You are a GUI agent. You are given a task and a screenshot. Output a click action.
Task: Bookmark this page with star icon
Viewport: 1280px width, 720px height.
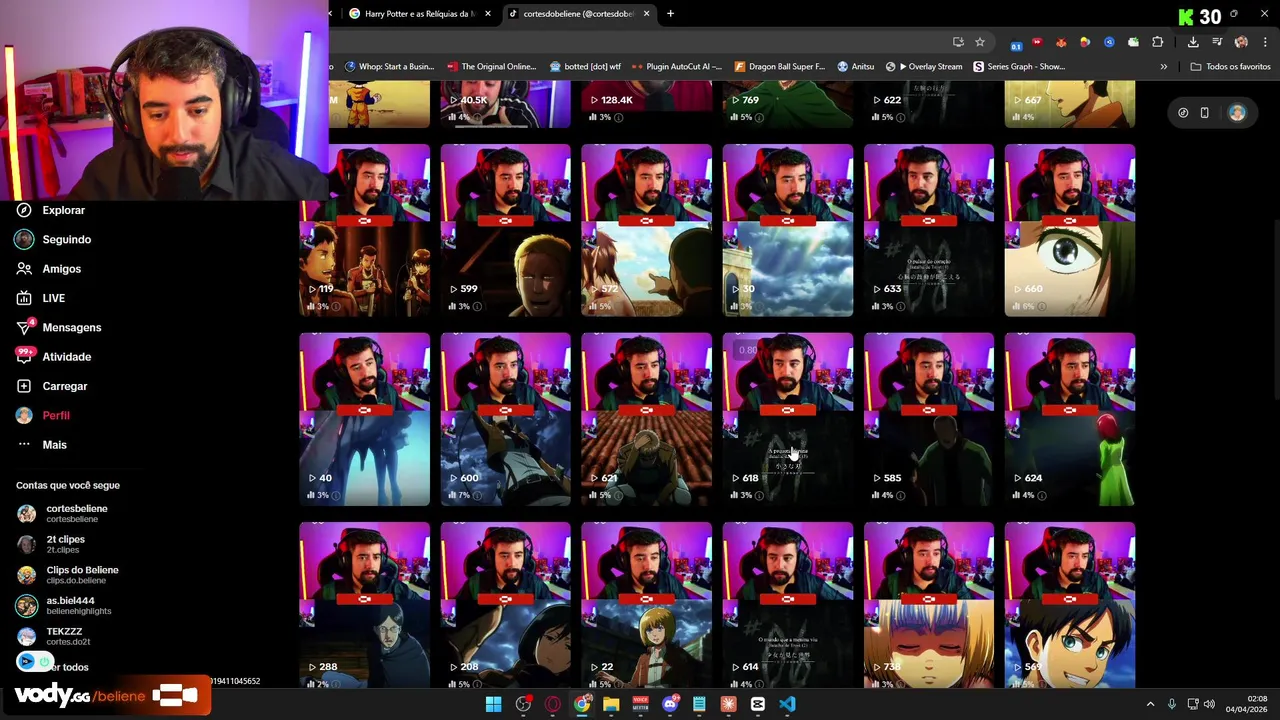980,42
